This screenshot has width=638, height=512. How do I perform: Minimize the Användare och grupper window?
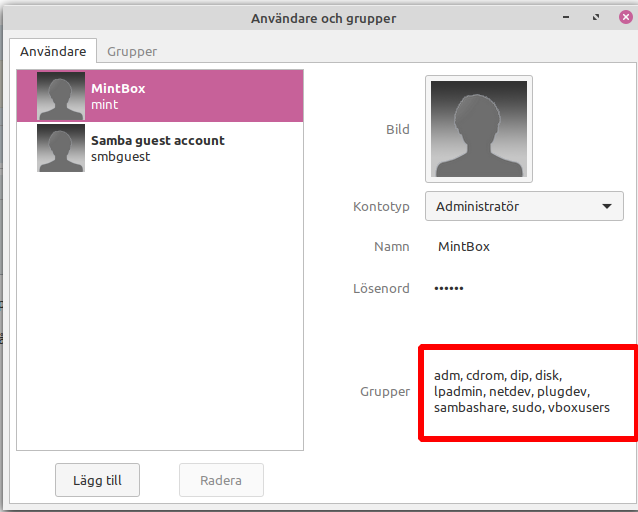point(567,17)
